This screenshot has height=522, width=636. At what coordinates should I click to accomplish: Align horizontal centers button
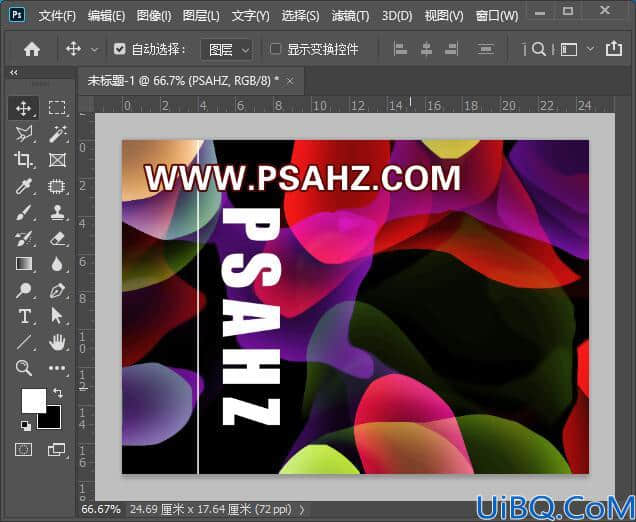click(x=426, y=49)
